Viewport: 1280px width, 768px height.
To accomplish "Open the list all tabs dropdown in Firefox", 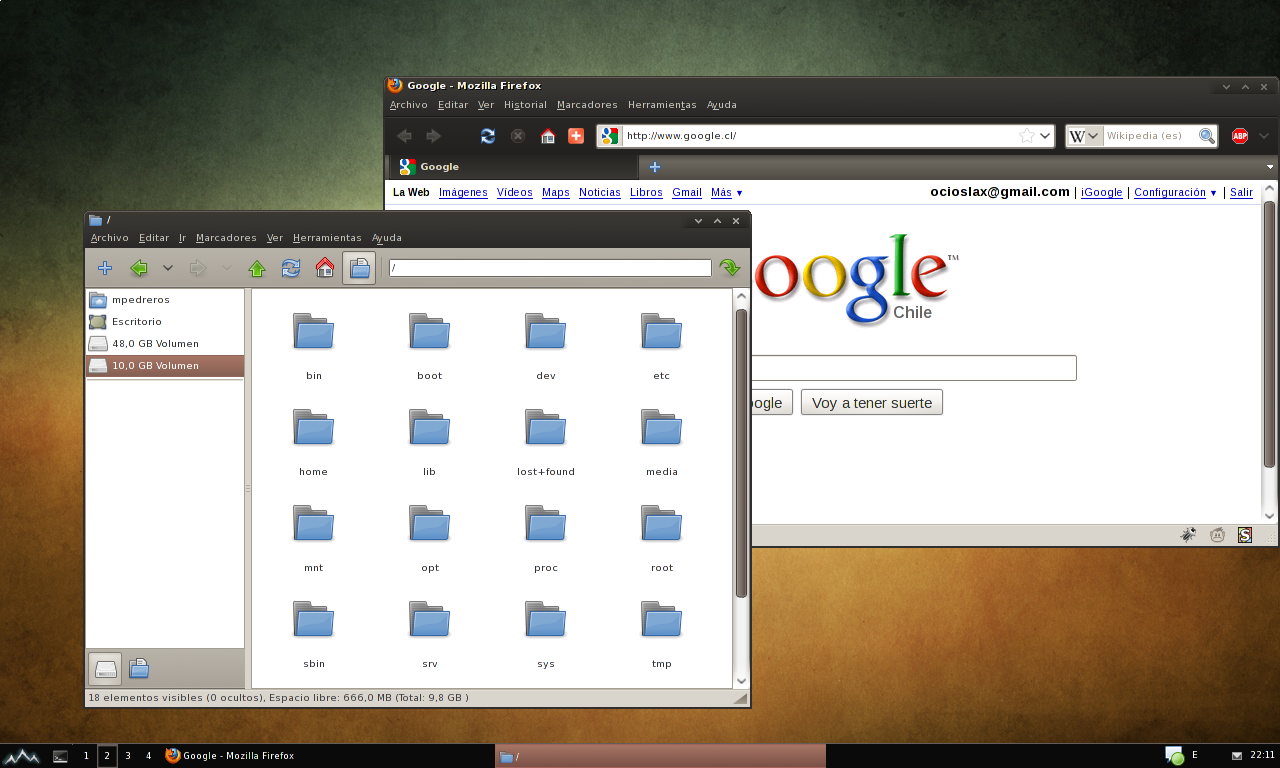I will click(1270, 167).
